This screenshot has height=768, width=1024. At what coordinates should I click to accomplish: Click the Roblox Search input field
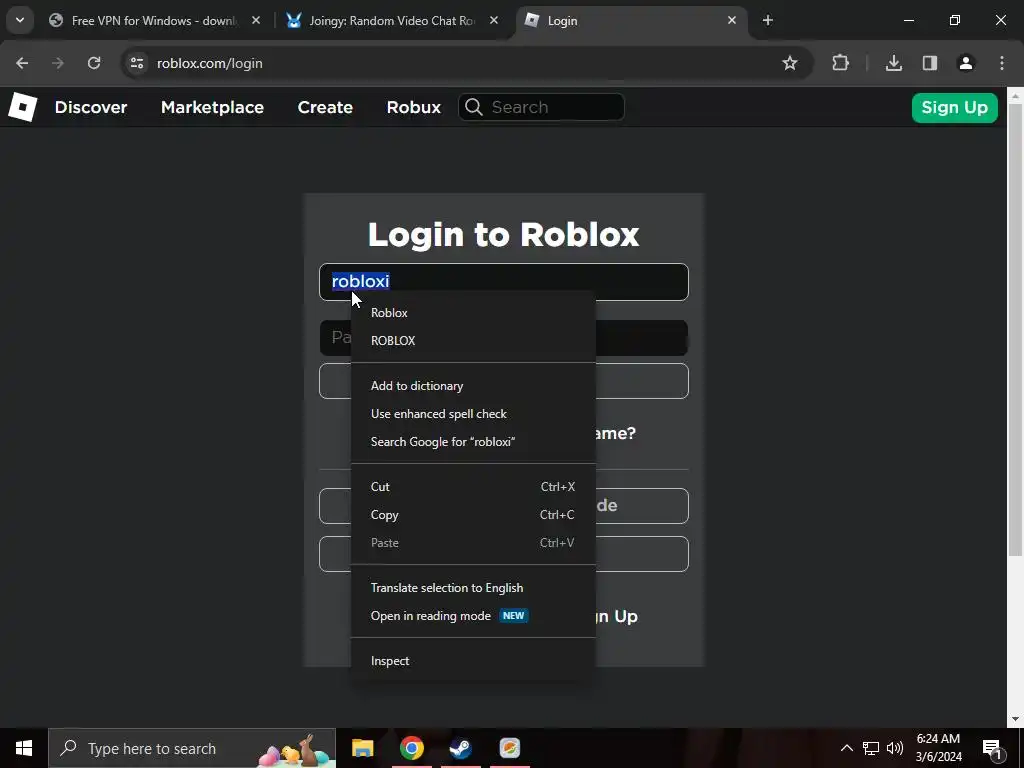(x=541, y=107)
